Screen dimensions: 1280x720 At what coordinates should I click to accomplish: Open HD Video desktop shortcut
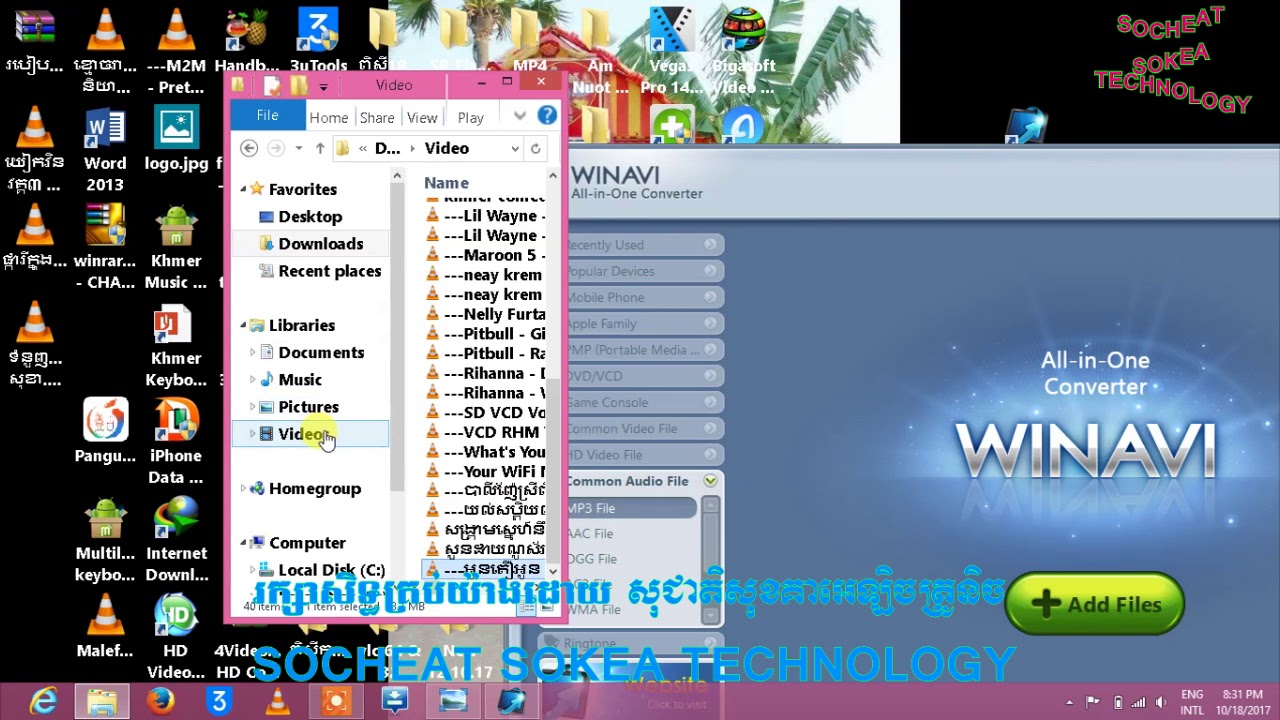[176, 638]
